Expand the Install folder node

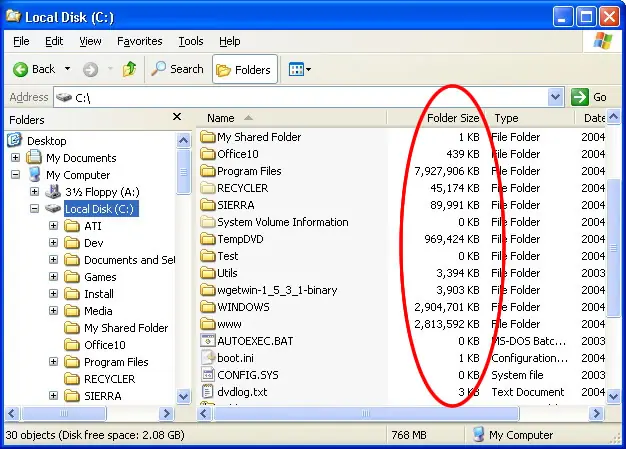click(x=53, y=294)
